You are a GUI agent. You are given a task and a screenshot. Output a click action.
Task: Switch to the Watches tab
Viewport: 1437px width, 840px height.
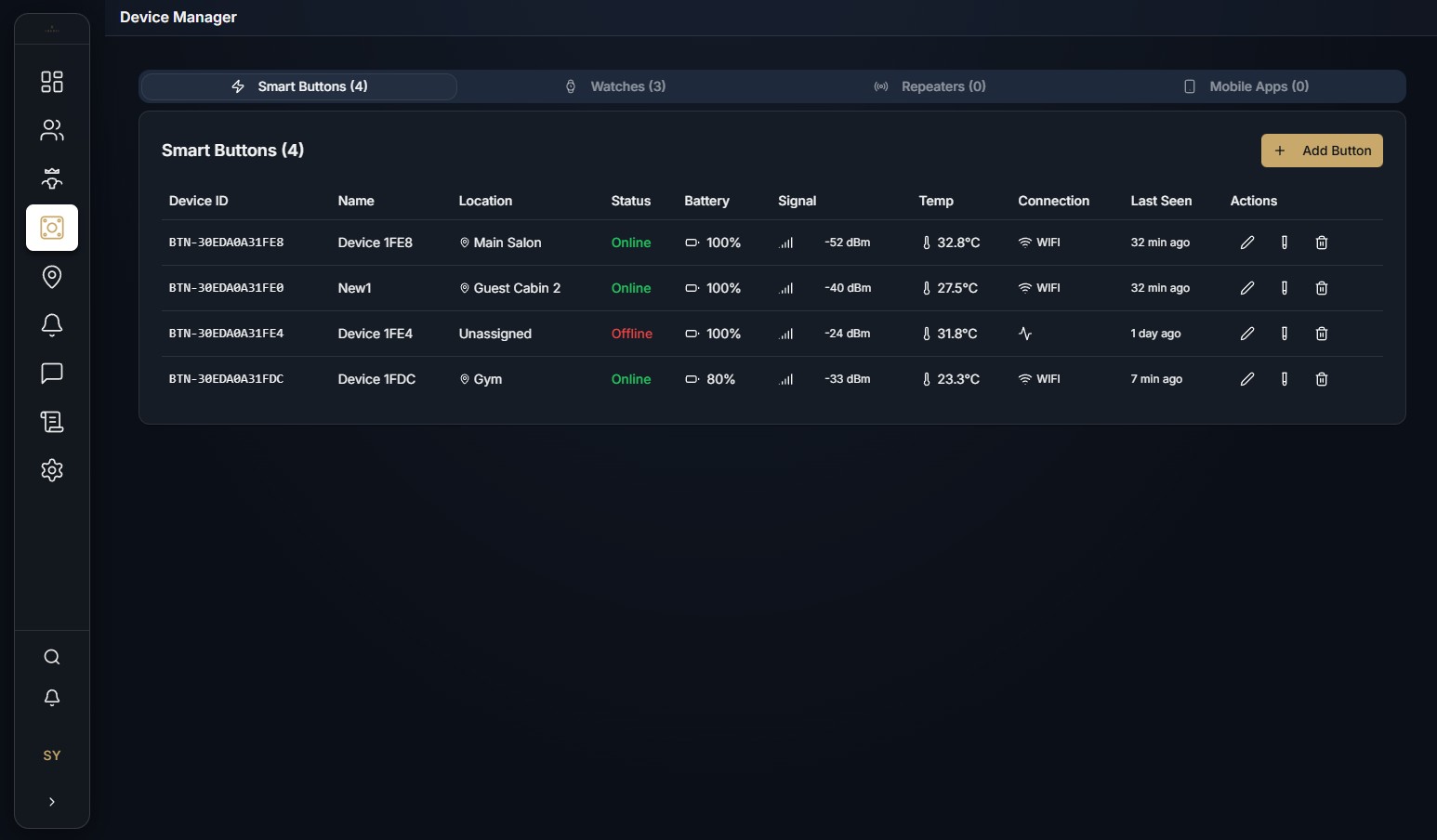point(615,85)
